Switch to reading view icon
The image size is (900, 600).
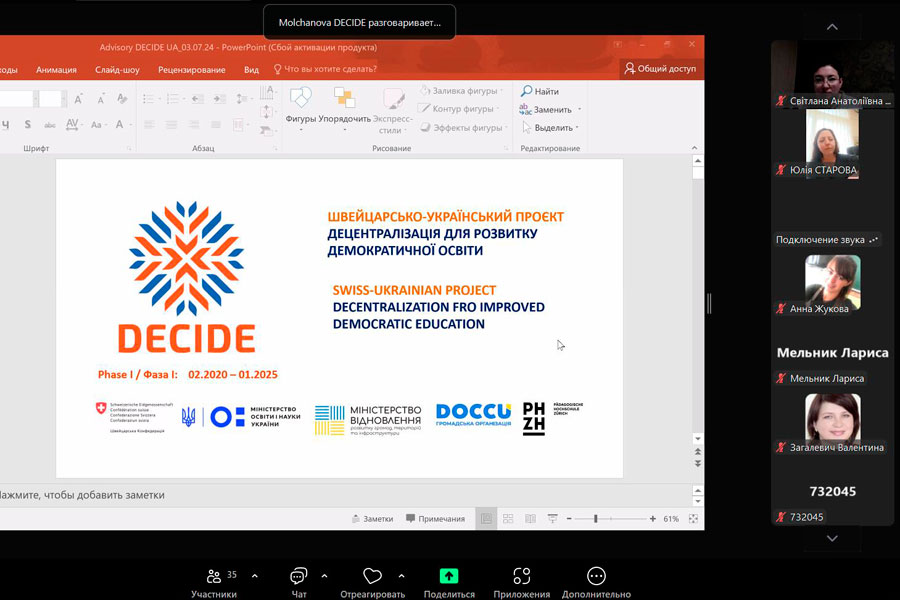tap(530, 518)
